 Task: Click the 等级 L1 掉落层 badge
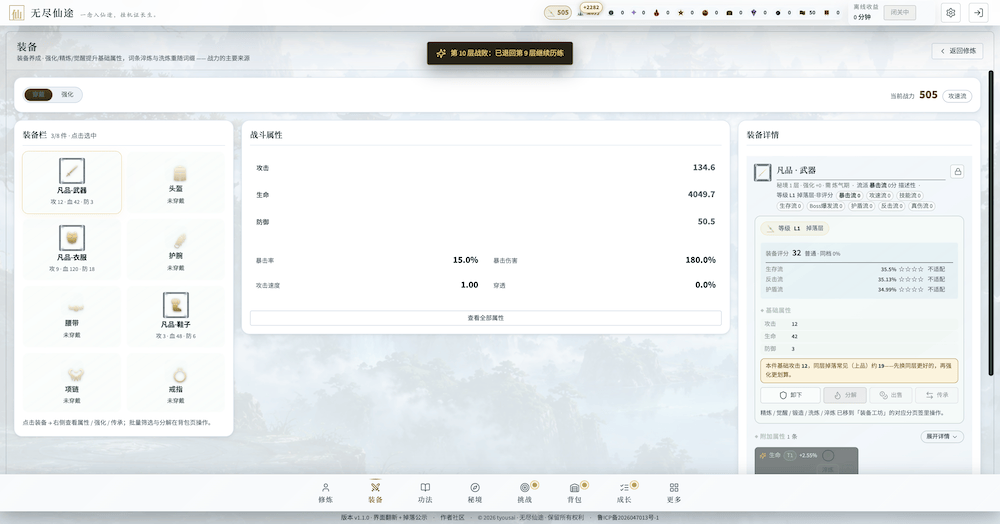pos(795,228)
